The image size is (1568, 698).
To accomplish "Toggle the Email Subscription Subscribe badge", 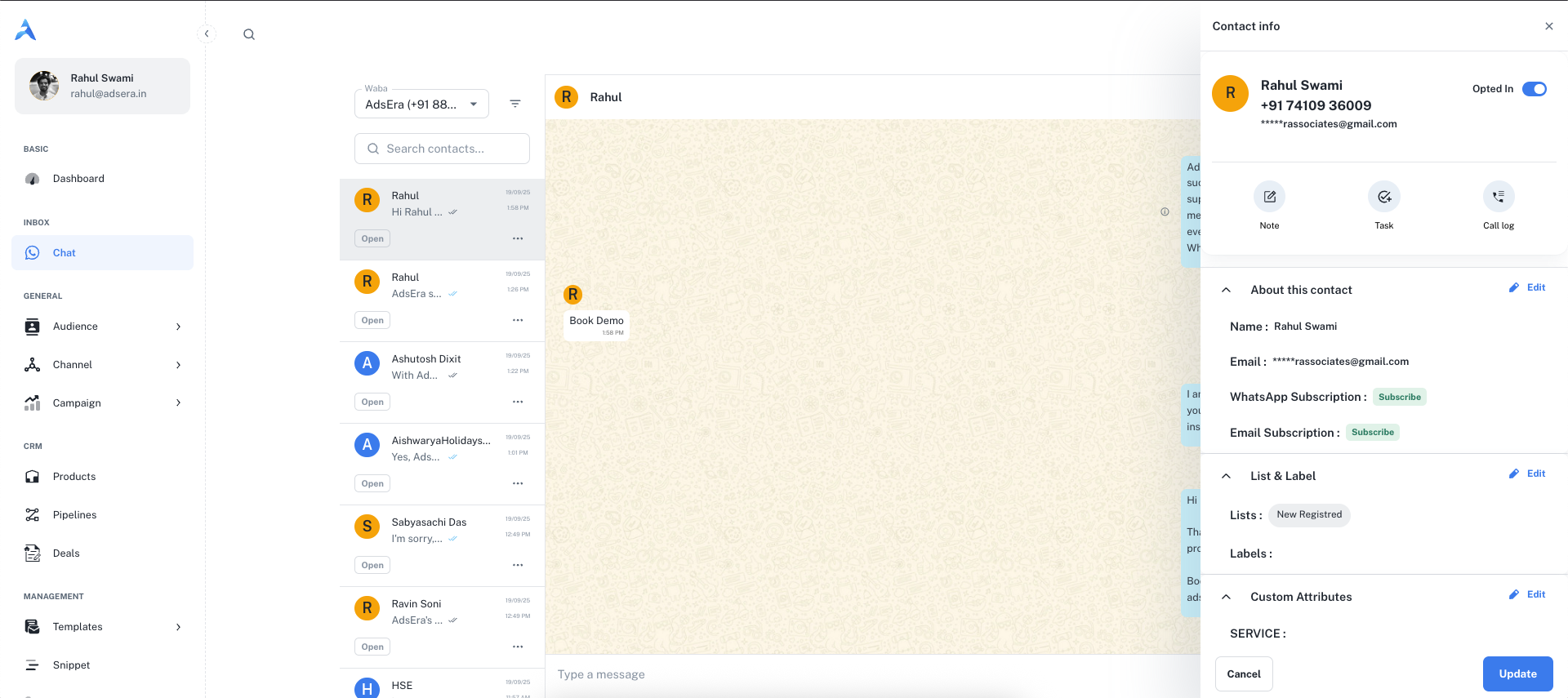I will pyautogui.click(x=1372, y=432).
